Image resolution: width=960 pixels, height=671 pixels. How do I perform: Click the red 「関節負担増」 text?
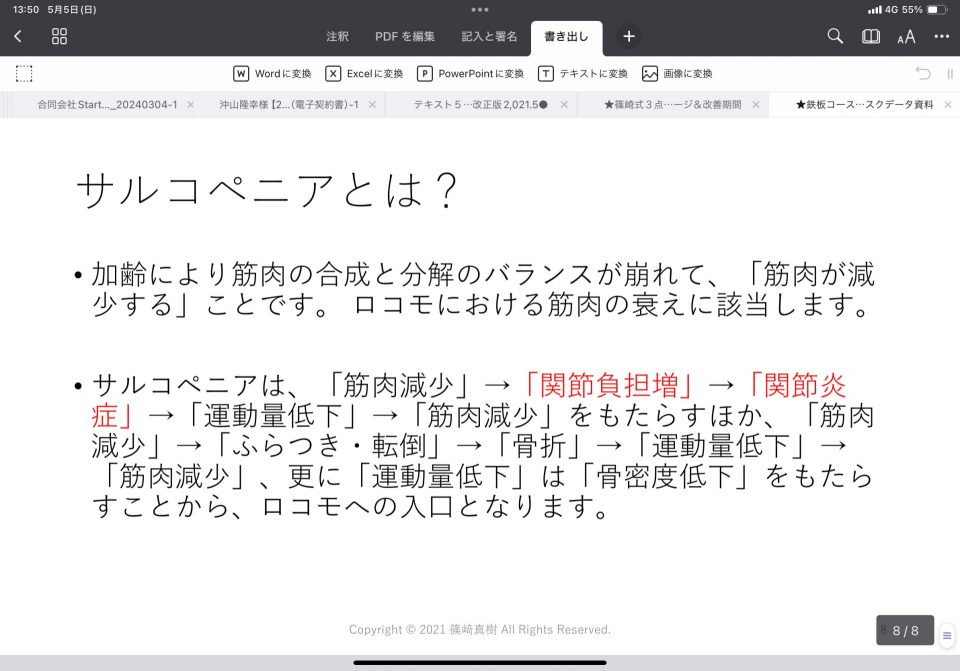609,385
